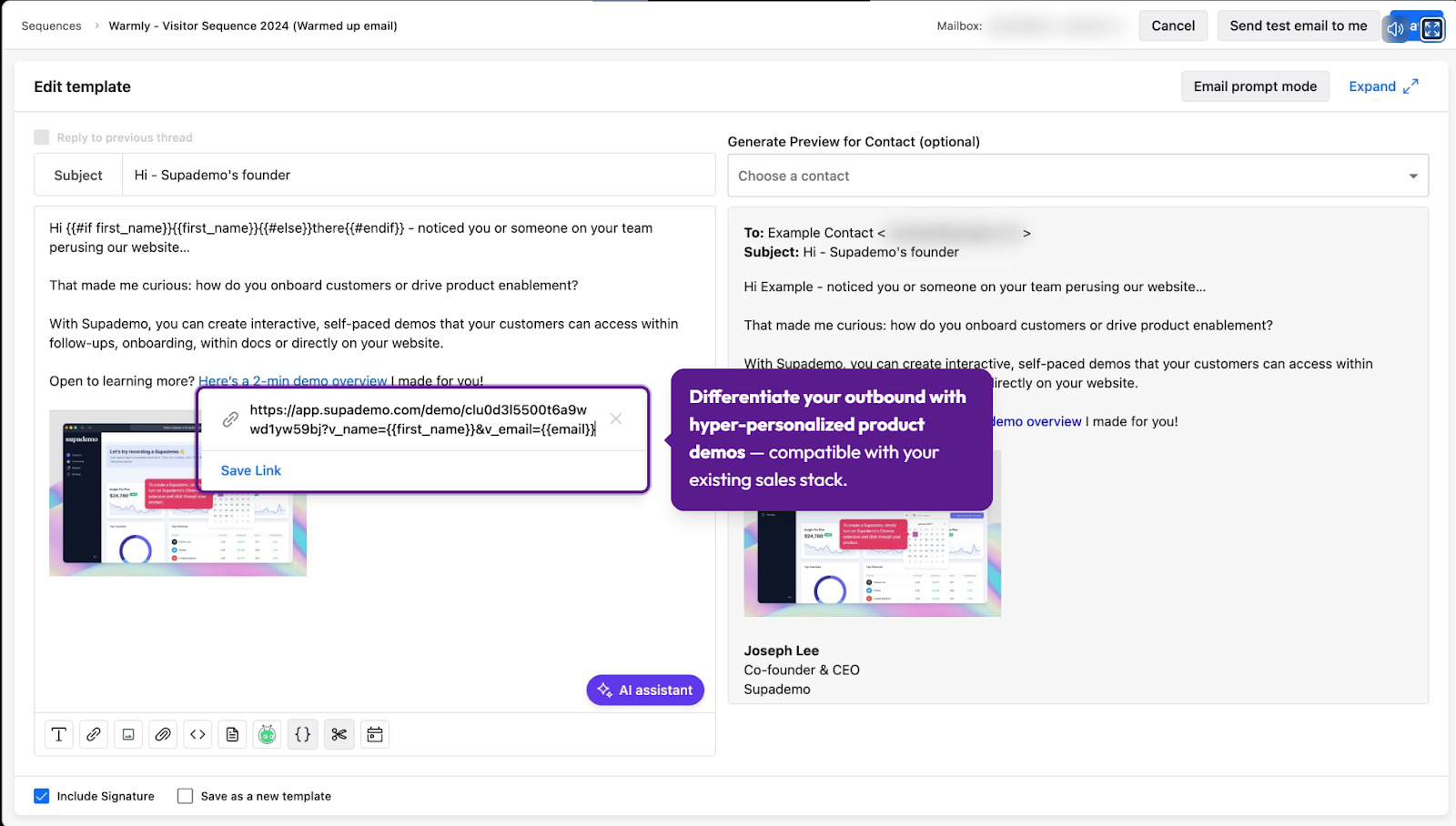
Task: Click the 'That made me curious' line in editor
Action: 314,286
